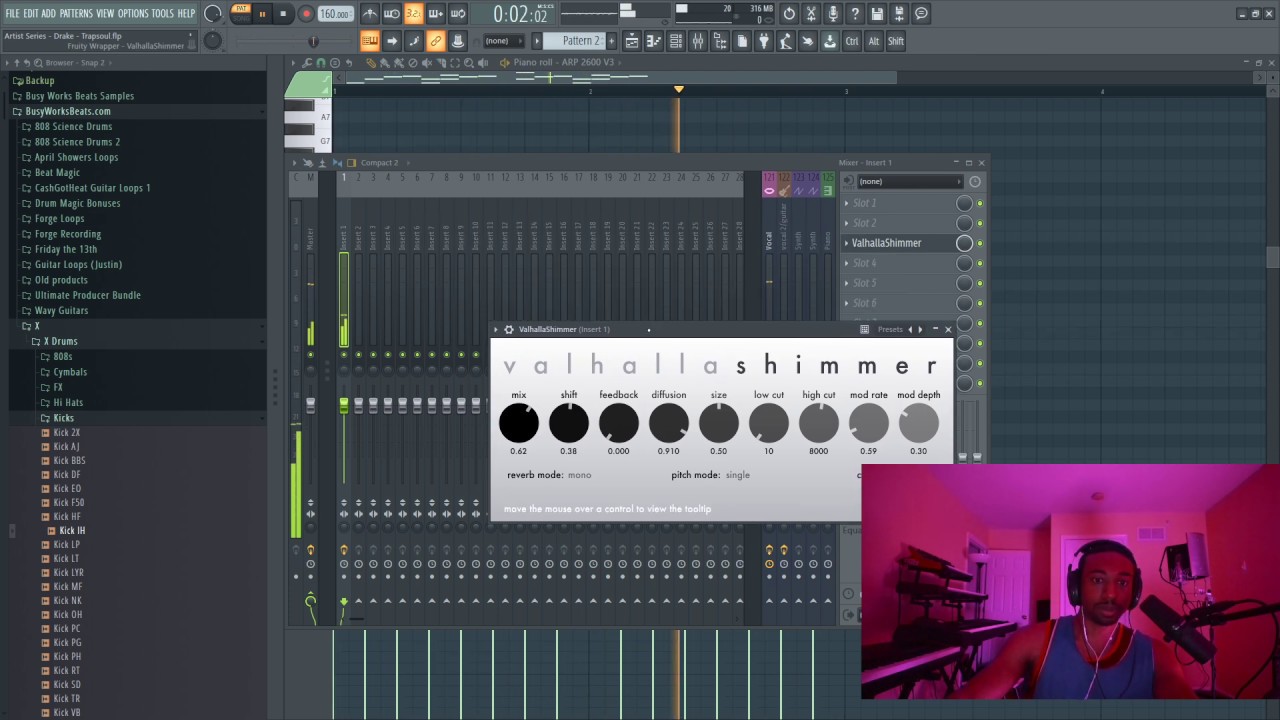The image size is (1280, 720).
Task: Toggle the step editing mode icon
Action: click(414, 41)
